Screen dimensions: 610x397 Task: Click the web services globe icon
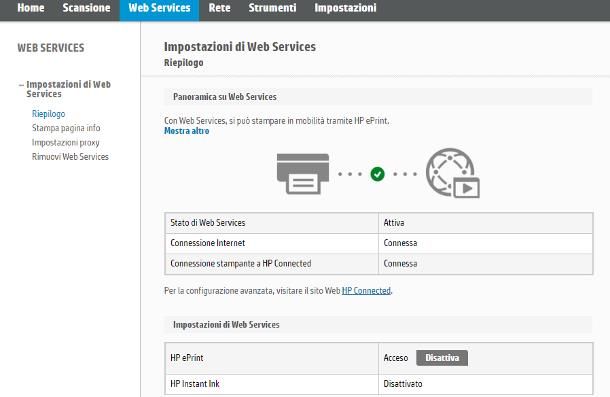pos(452,173)
